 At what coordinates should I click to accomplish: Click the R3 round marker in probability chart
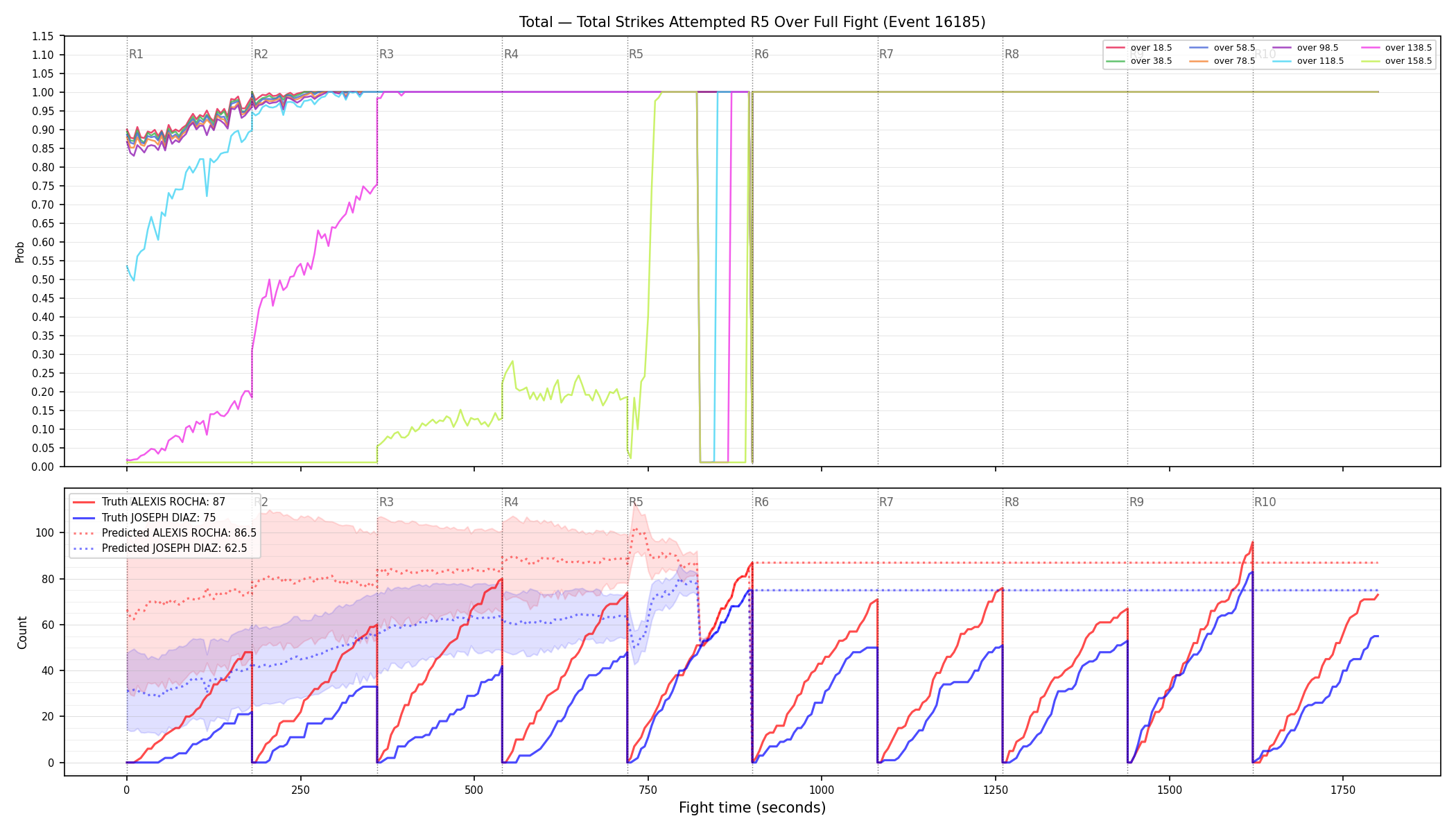pos(386,54)
